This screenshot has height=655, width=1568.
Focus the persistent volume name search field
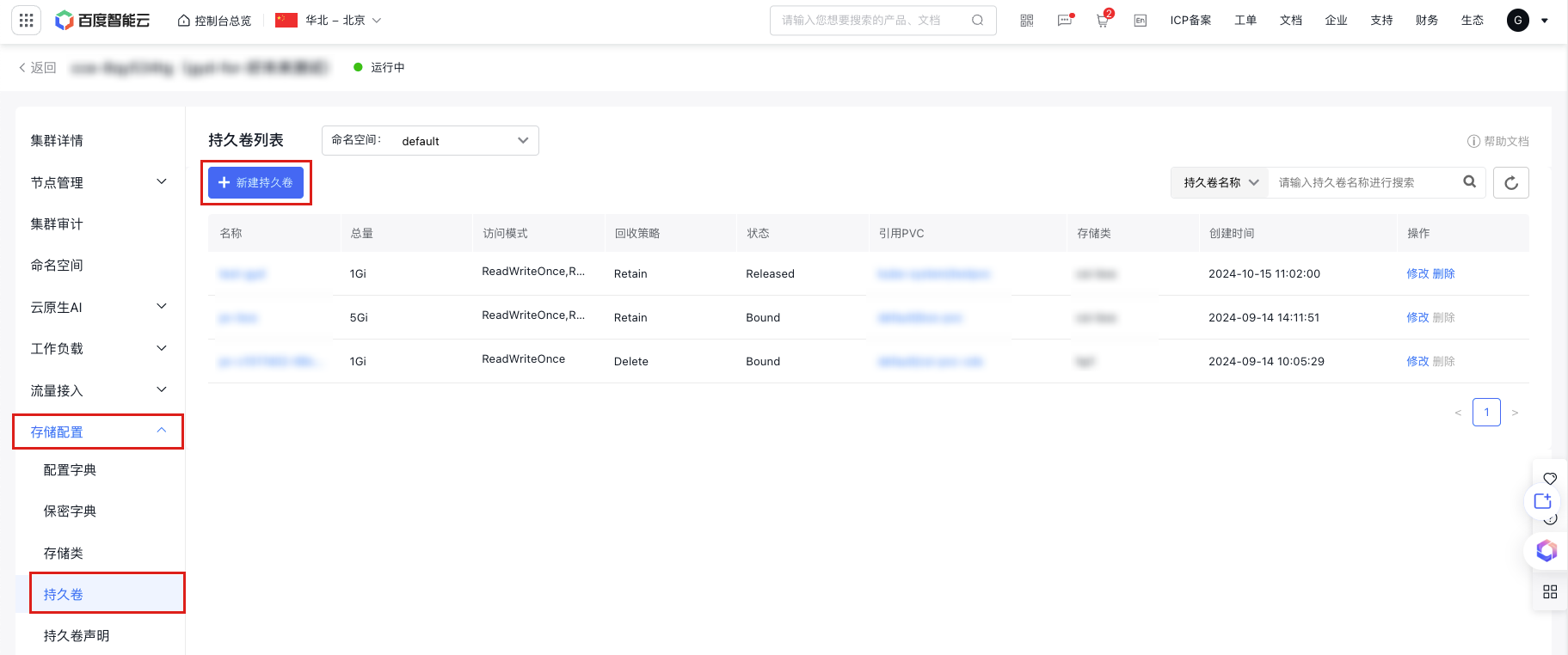(1365, 182)
